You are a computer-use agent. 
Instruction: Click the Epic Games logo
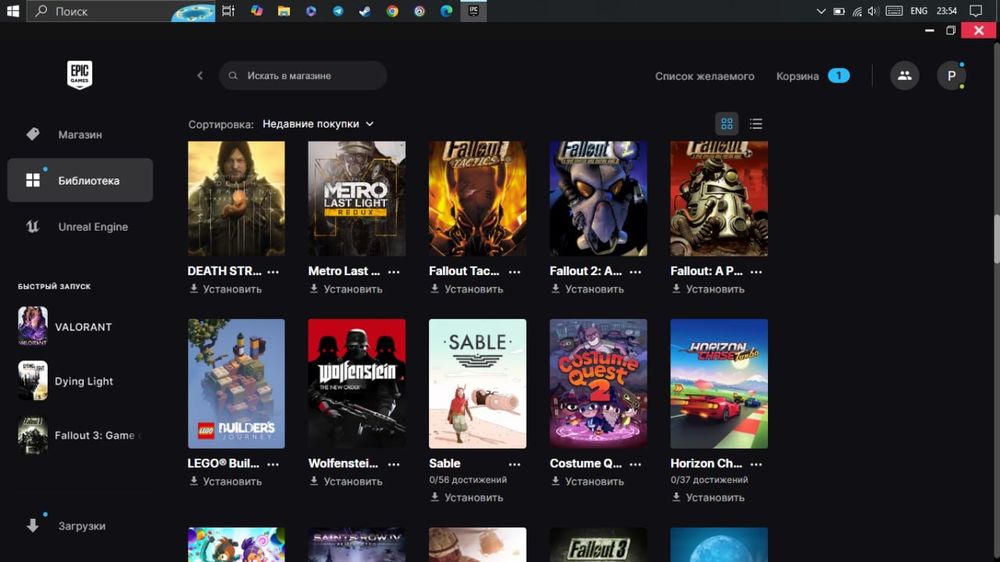80,75
